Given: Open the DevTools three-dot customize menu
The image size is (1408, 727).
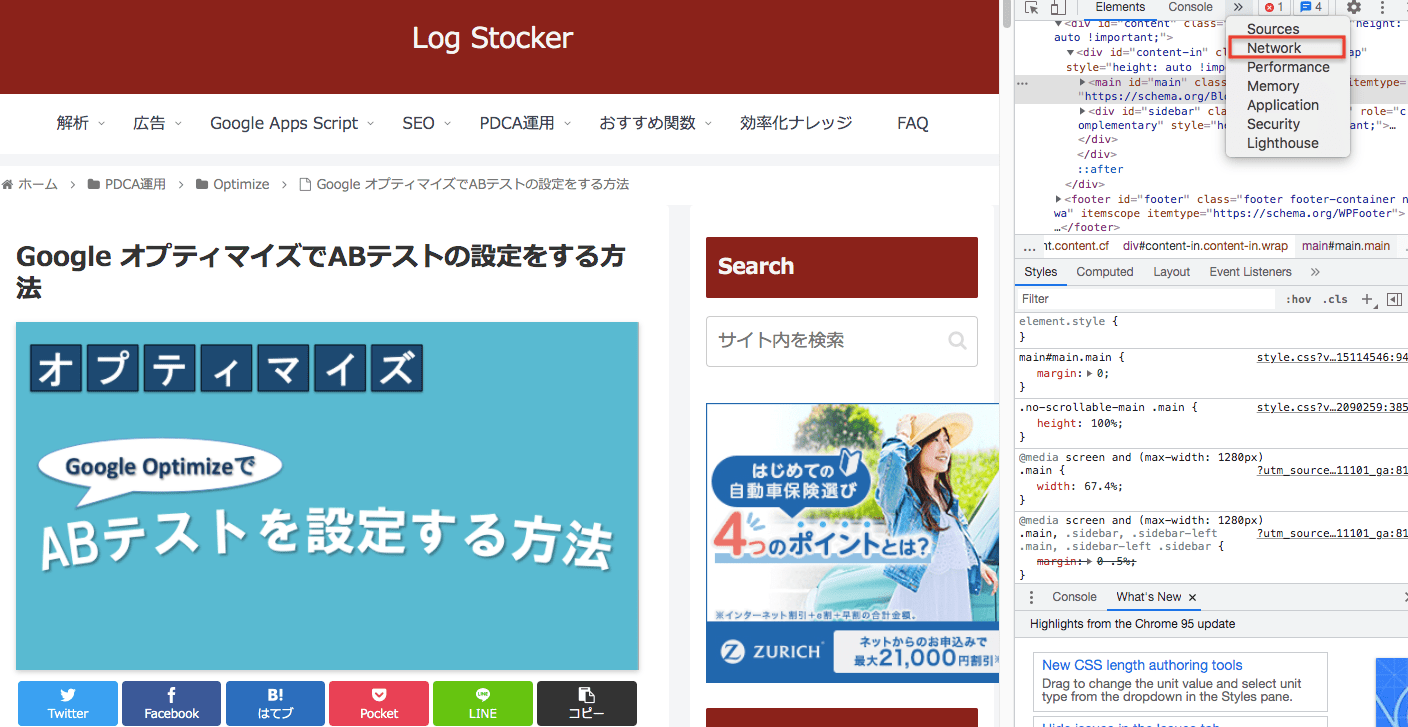Looking at the screenshot, I should pyautogui.click(x=1382, y=7).
